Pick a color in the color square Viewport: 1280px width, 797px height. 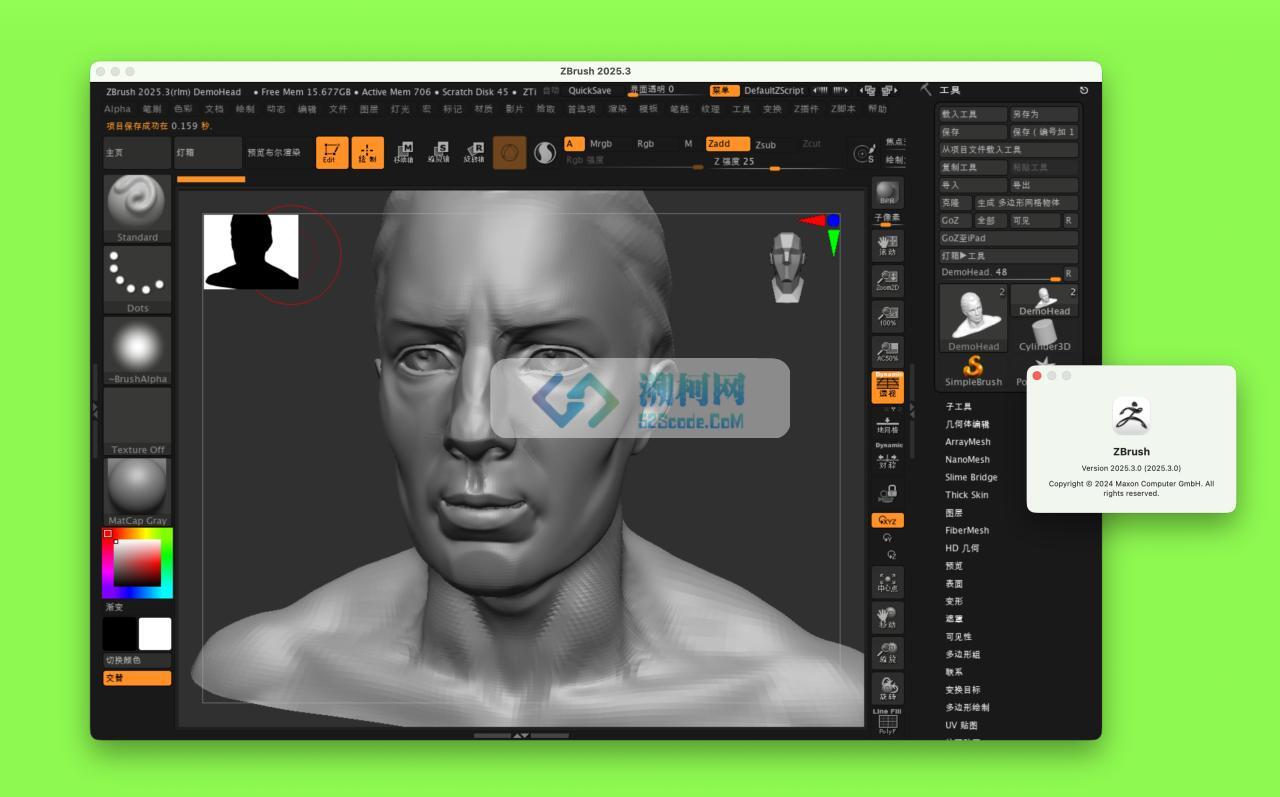click(x=137, y=563)
